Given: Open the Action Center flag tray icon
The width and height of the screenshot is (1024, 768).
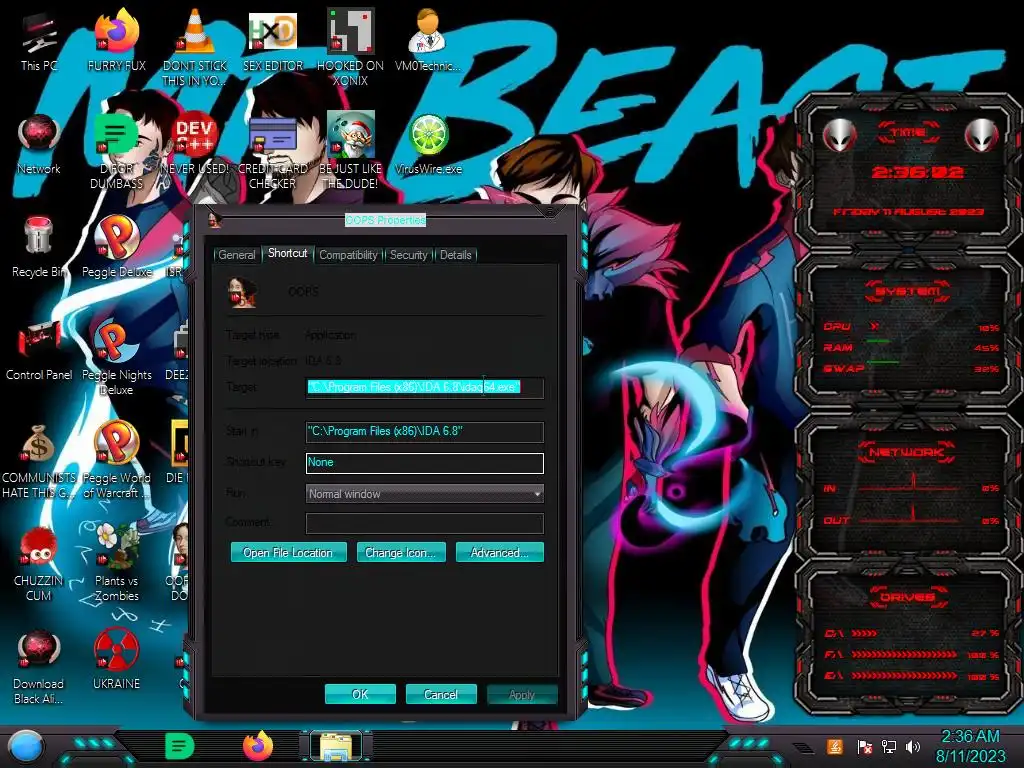Looking at the screenshot, I should [x=864, y=746].
